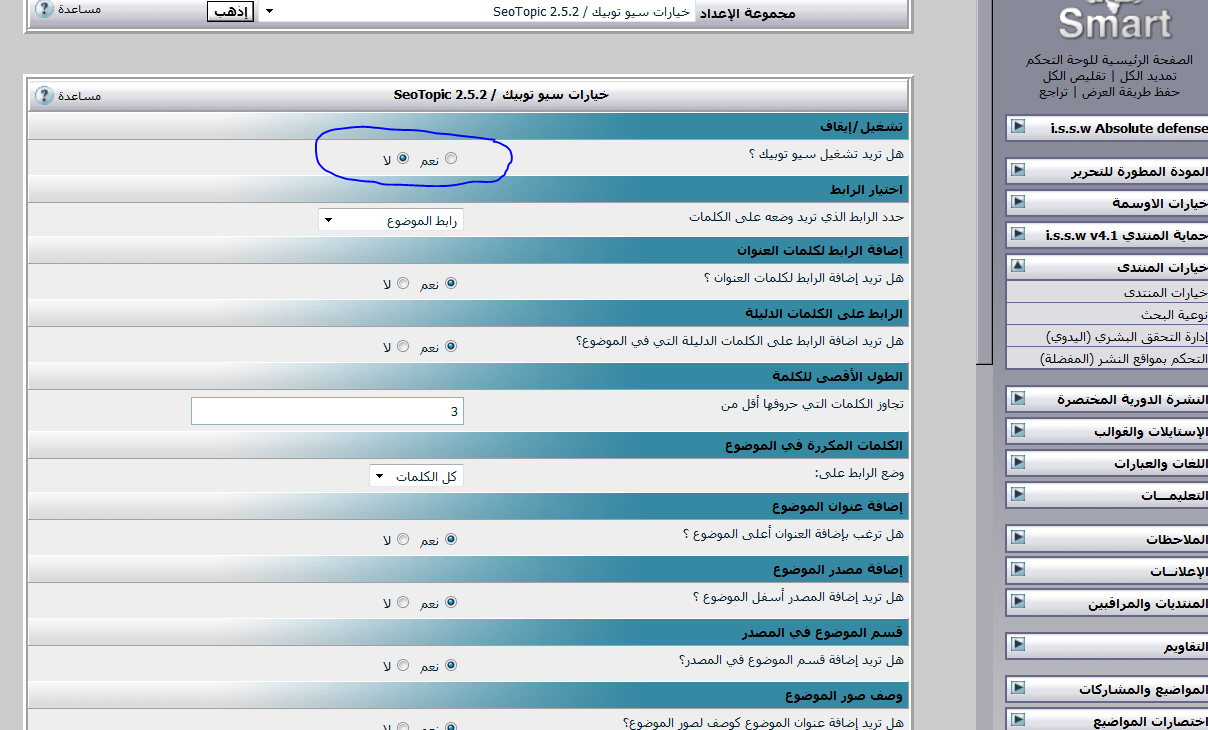Click the arrow icon beside الملاحظات
Viewport: 1208px width, 730px height.
click(x=1018, y=538)
